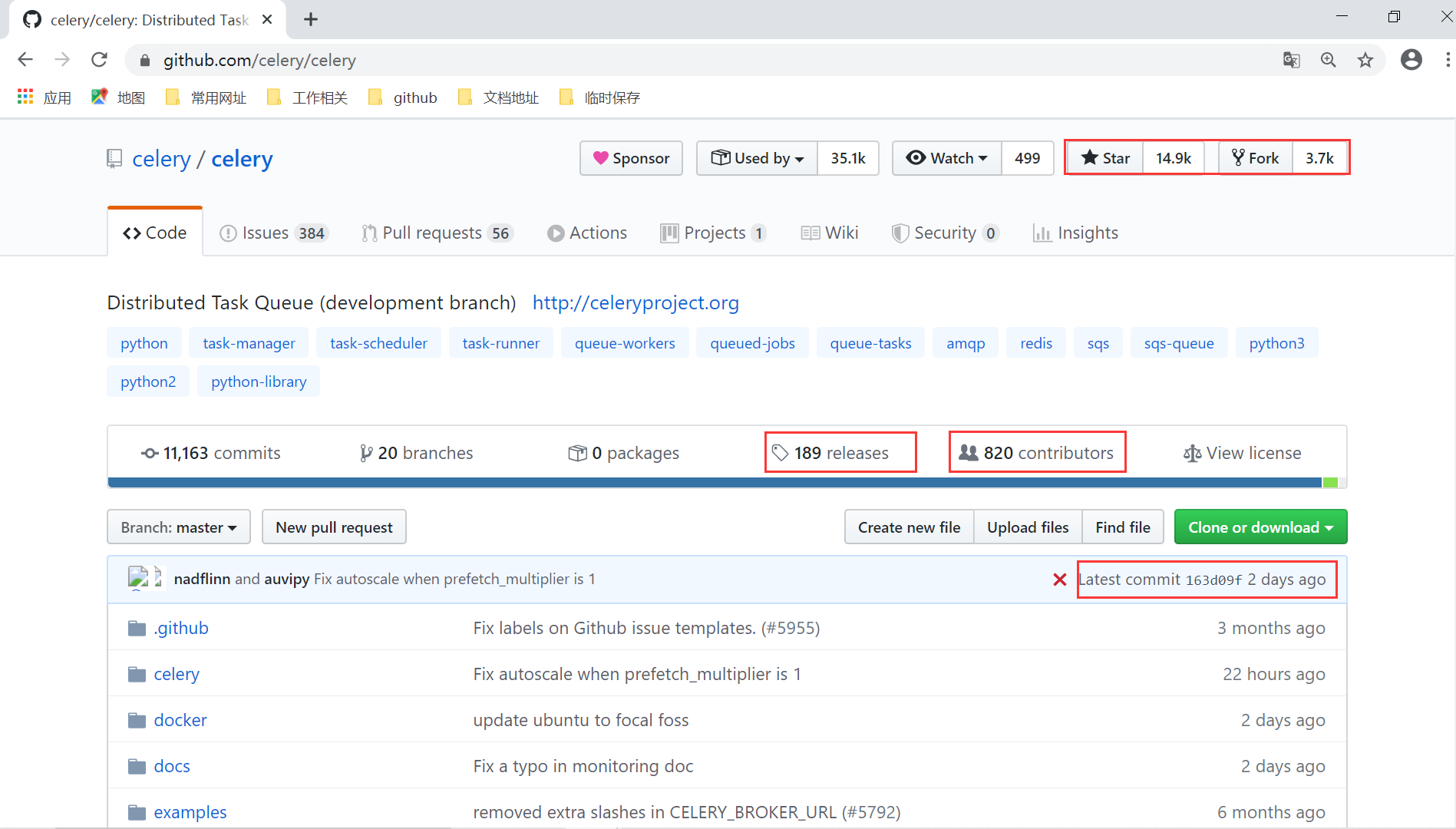Expand the Watch dropdown
The width and height of the screenshot is (1456, 829).
946,158
